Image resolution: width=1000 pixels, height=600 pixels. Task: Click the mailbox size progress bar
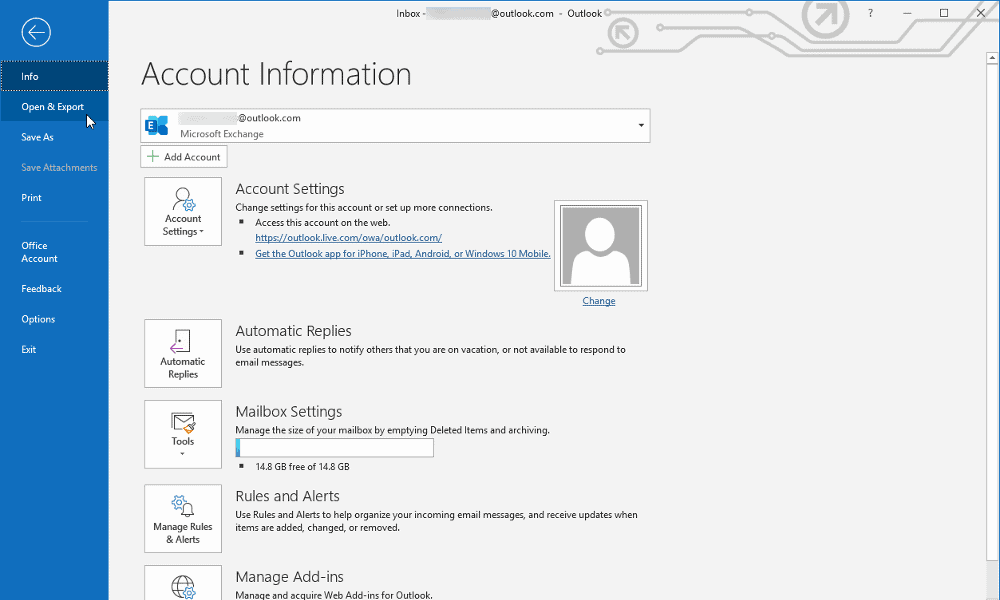(334, 448)
